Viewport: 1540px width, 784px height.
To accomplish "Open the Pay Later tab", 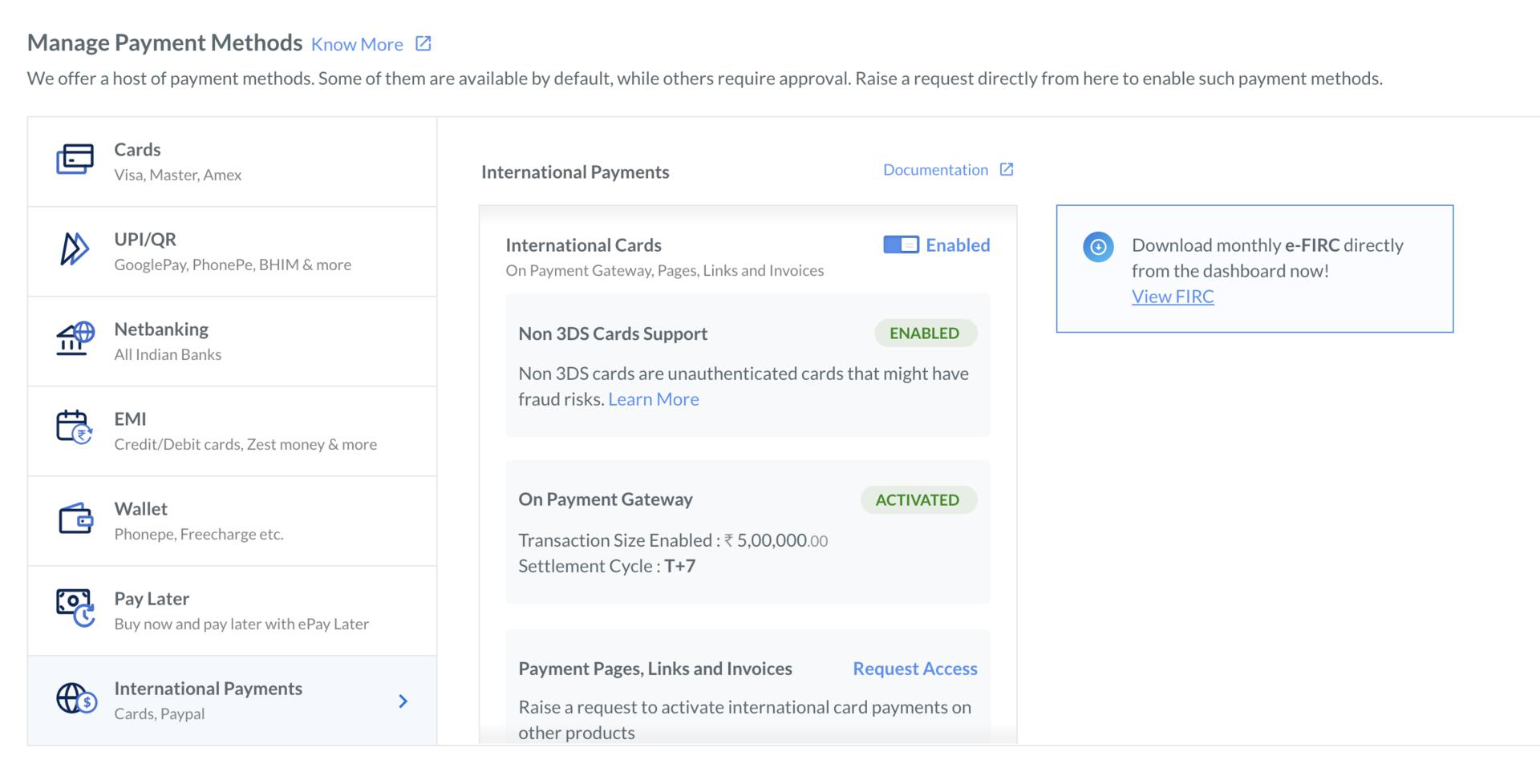I will click(233, 611).
